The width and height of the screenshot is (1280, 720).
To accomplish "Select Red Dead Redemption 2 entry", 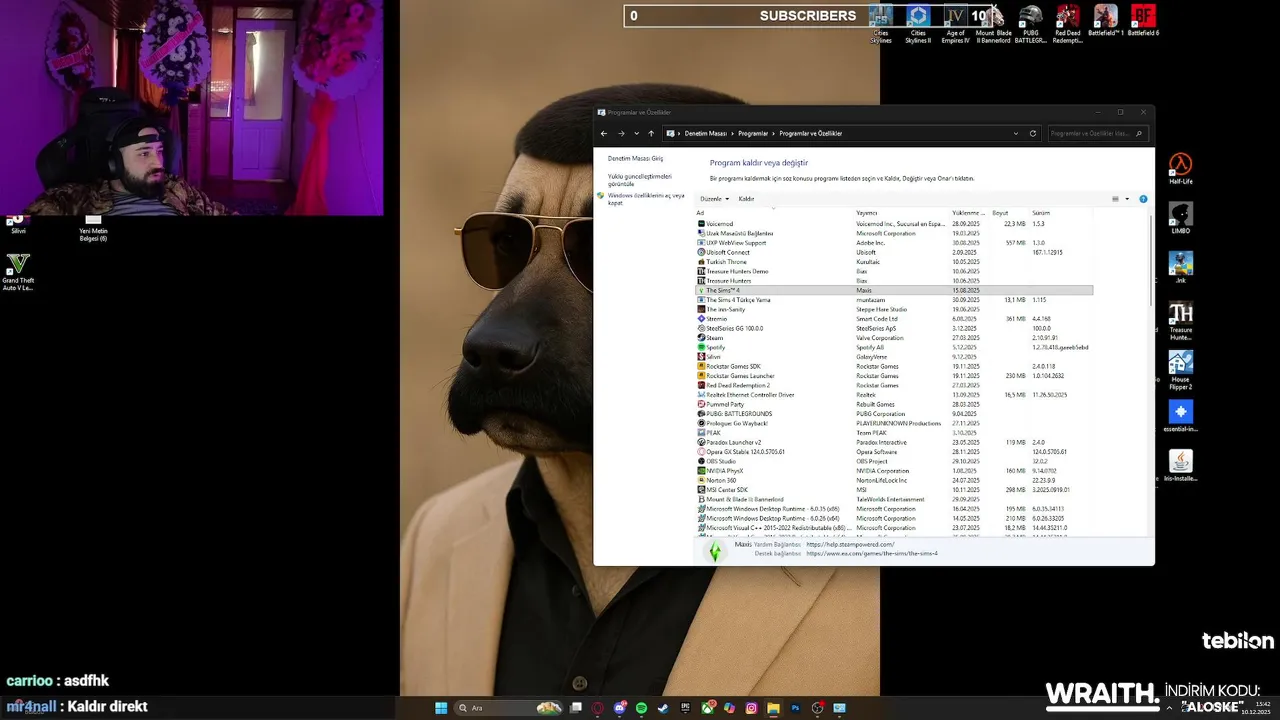I will (894, 385).
